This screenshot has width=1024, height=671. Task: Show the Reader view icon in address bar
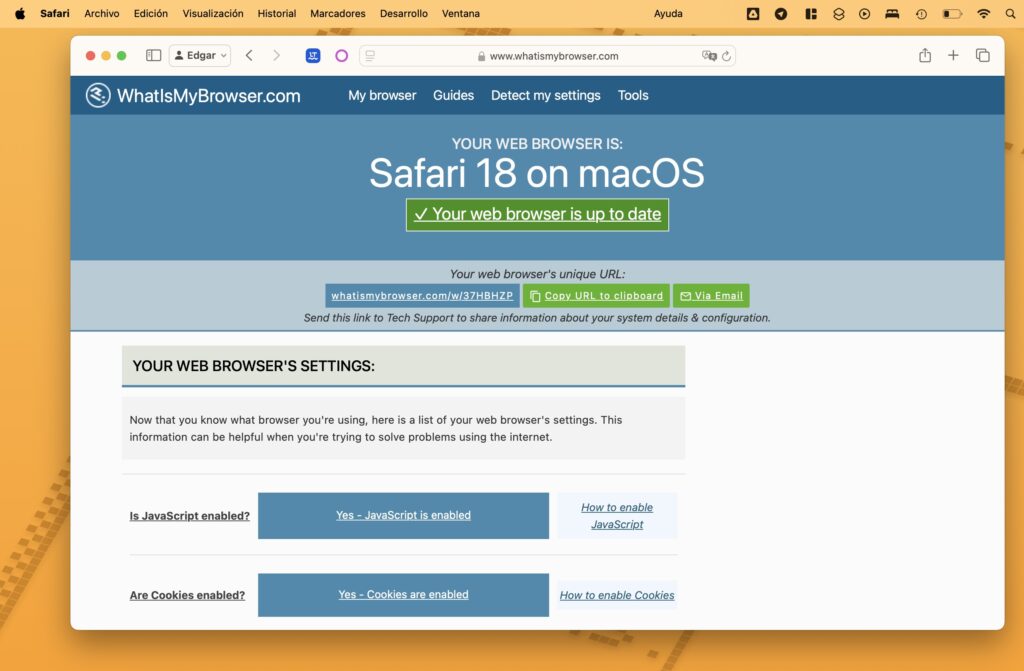370,56
